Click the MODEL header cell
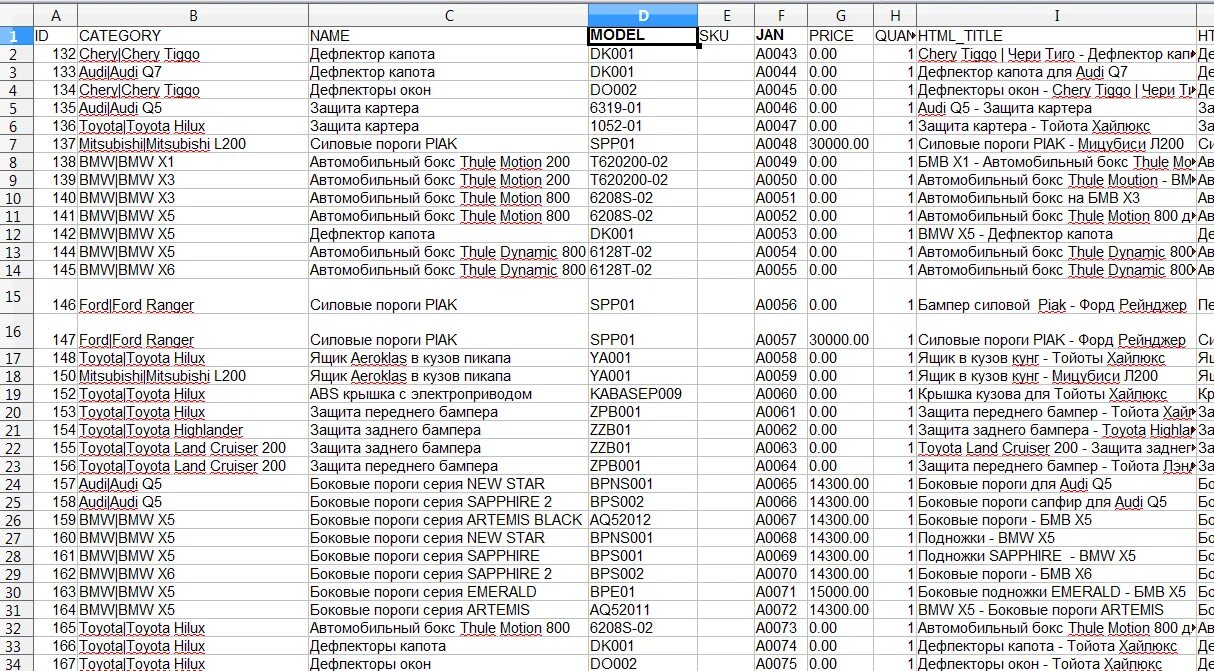This screenshot has width=1214, height=671. pyautogui.click(x=643, y=36)
